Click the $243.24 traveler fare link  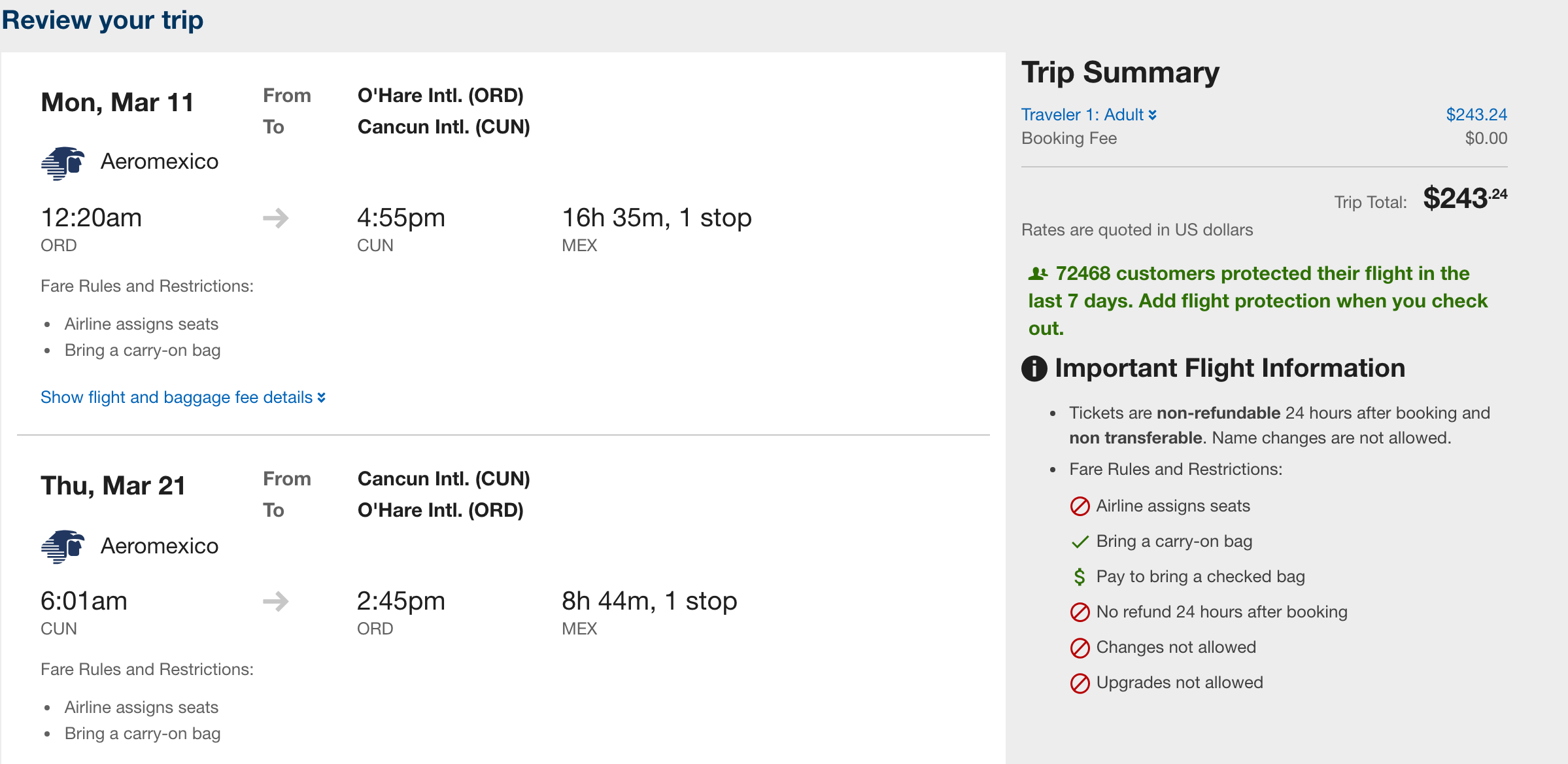point(1476,114)
